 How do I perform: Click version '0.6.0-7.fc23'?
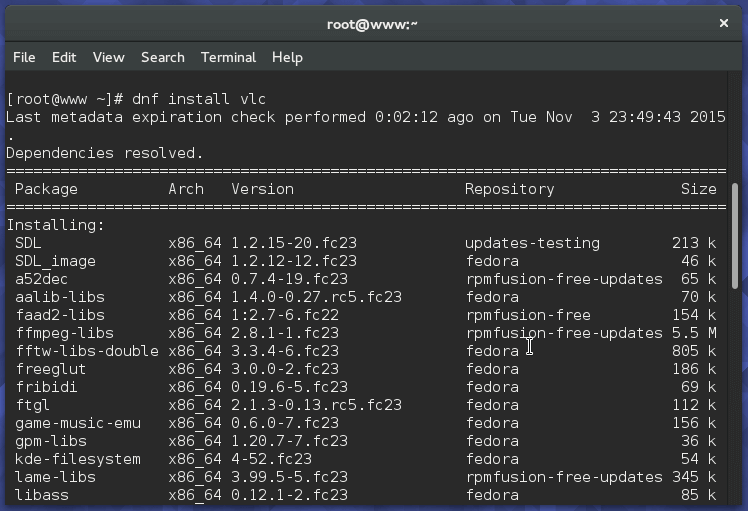285,423
